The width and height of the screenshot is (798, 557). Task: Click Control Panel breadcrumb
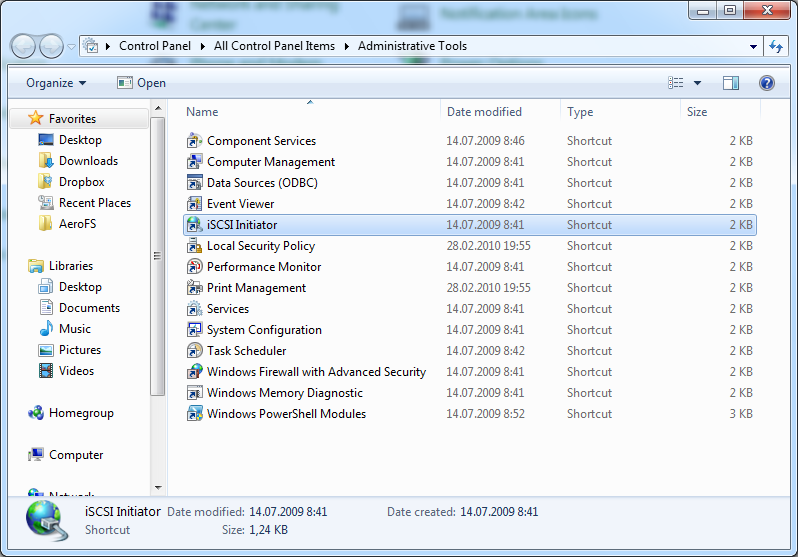tap(155, 46)
